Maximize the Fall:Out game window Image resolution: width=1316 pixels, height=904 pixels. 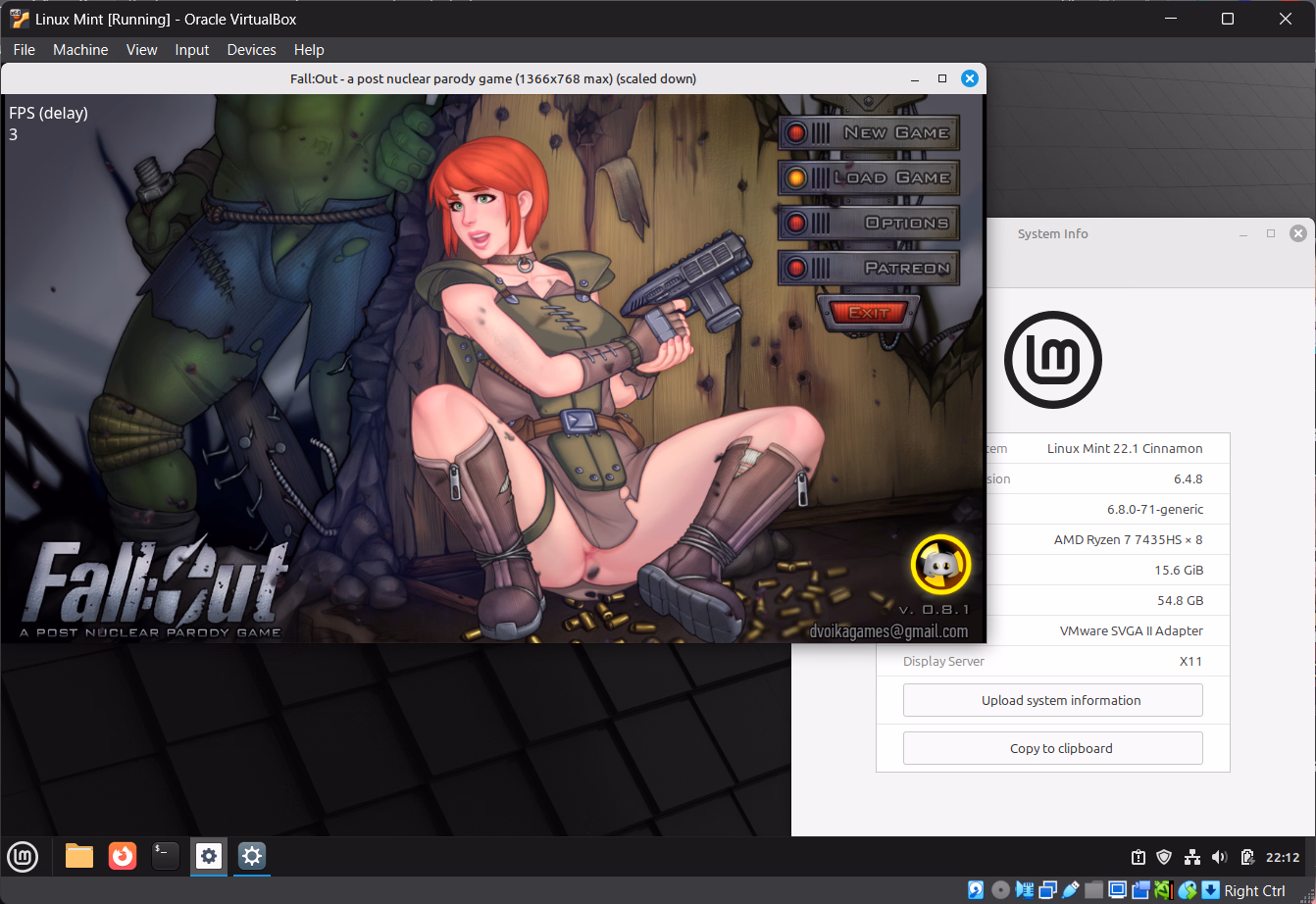coord(942,78)
